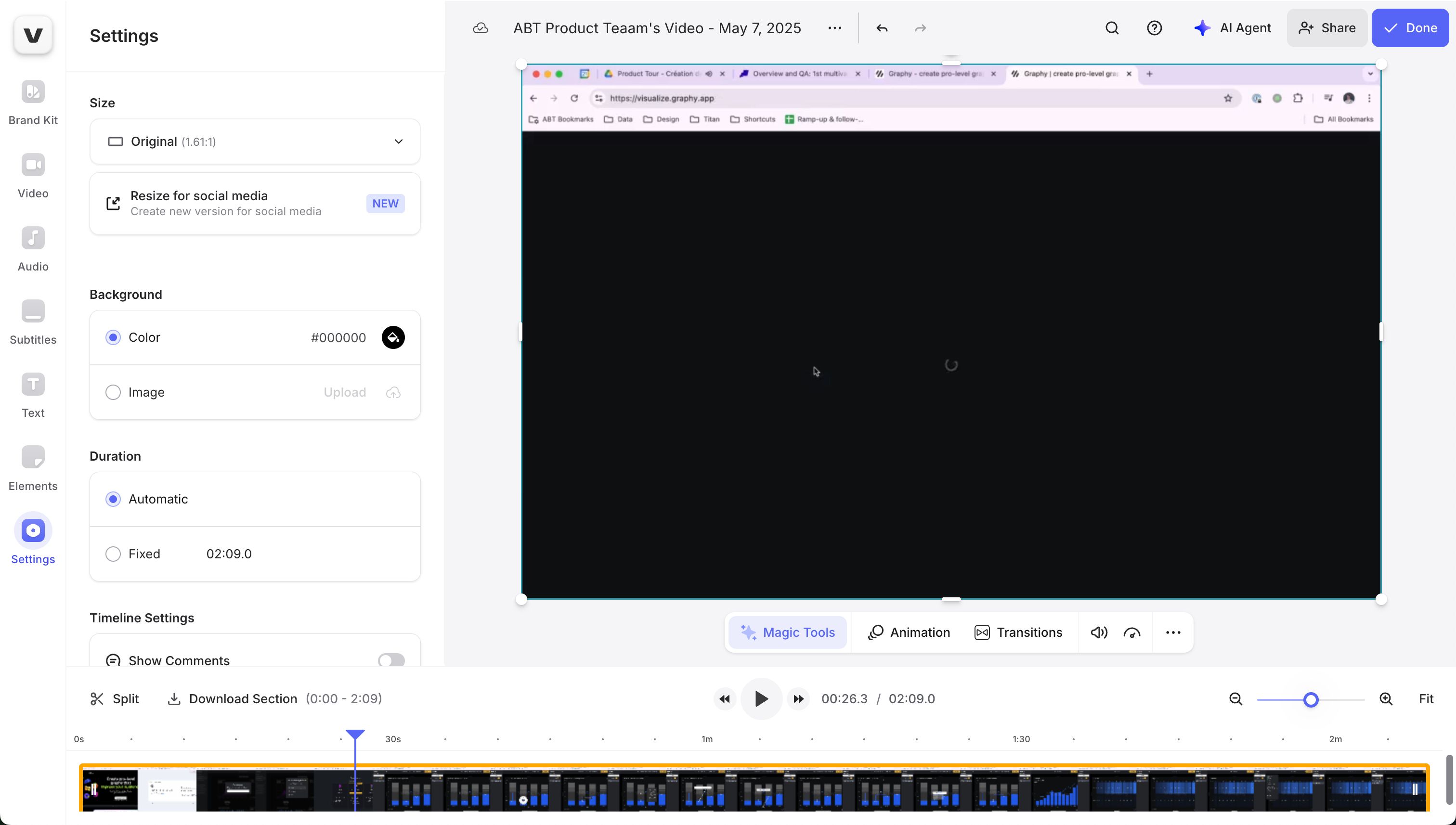Open the search magnifier icon
This screenshot has height=825, width=1456.
click(x=1112, y=28)
